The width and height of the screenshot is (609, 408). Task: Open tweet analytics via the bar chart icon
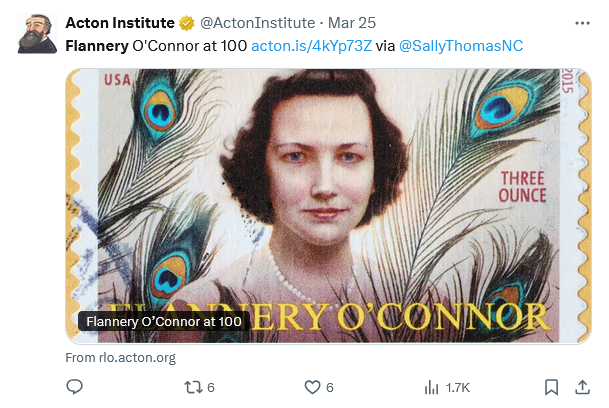432,387
